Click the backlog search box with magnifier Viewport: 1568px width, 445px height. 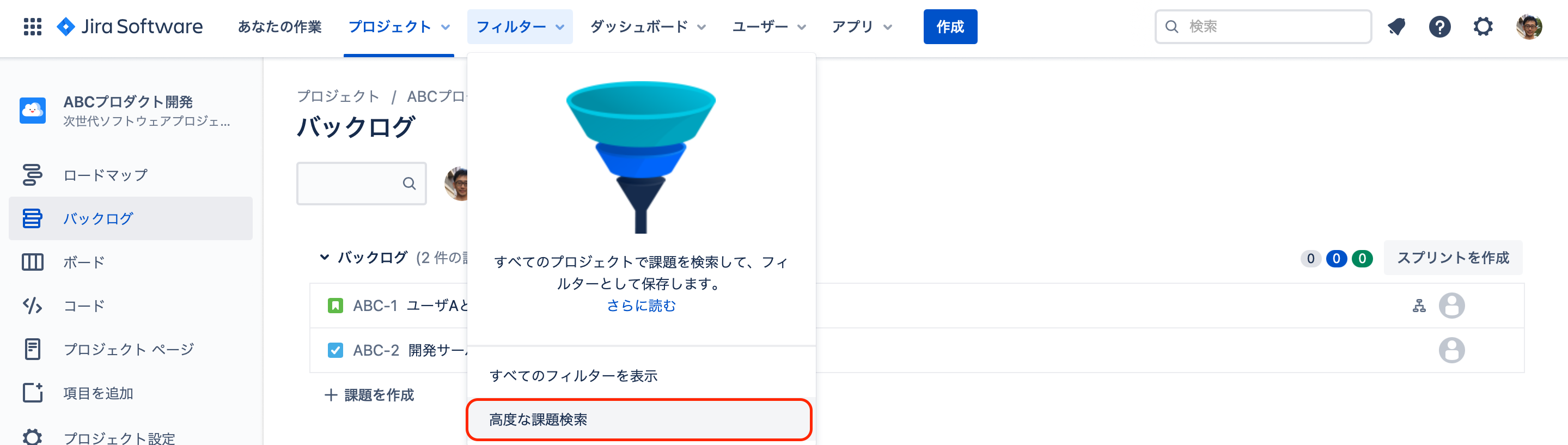pos(362,183)
